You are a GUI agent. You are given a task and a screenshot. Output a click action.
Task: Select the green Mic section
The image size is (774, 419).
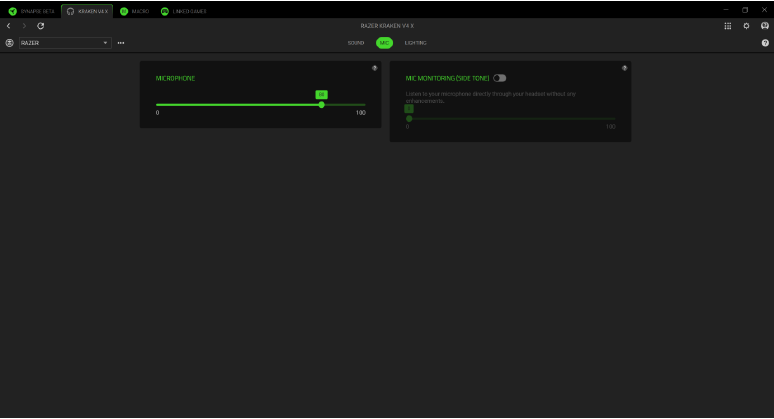pos(384,43)
